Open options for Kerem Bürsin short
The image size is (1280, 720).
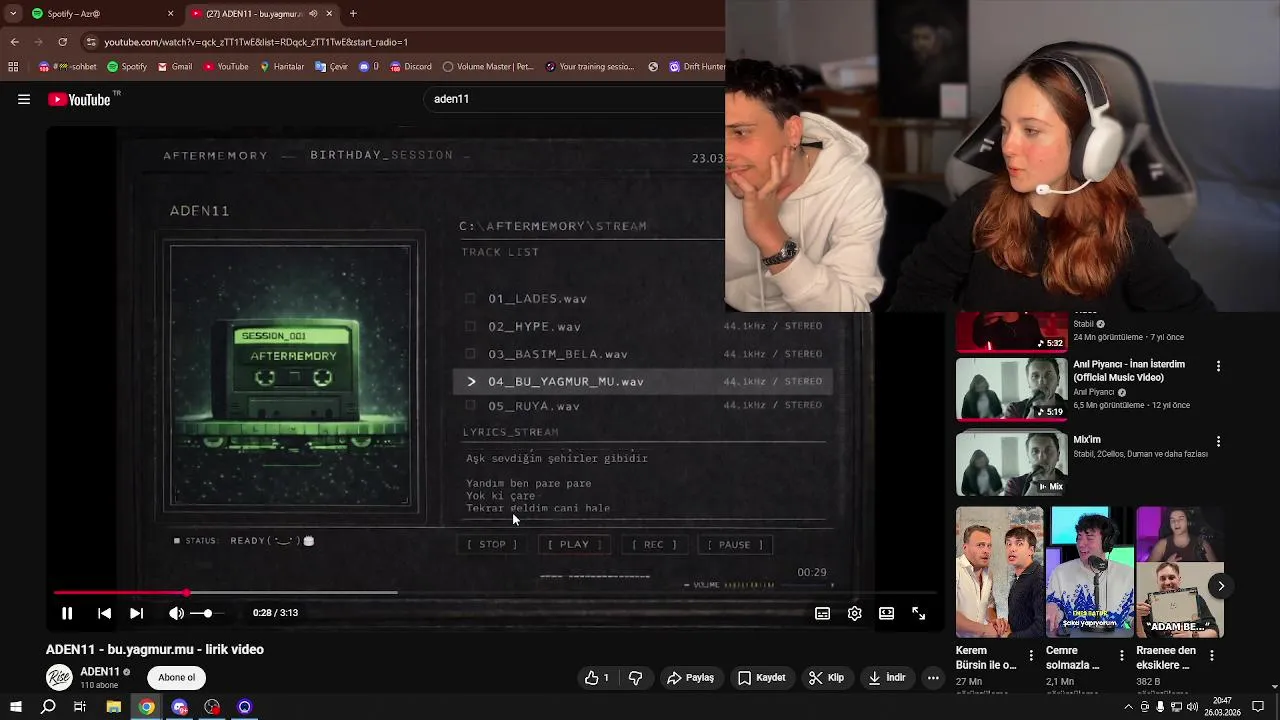click(x=1031, y=656)
